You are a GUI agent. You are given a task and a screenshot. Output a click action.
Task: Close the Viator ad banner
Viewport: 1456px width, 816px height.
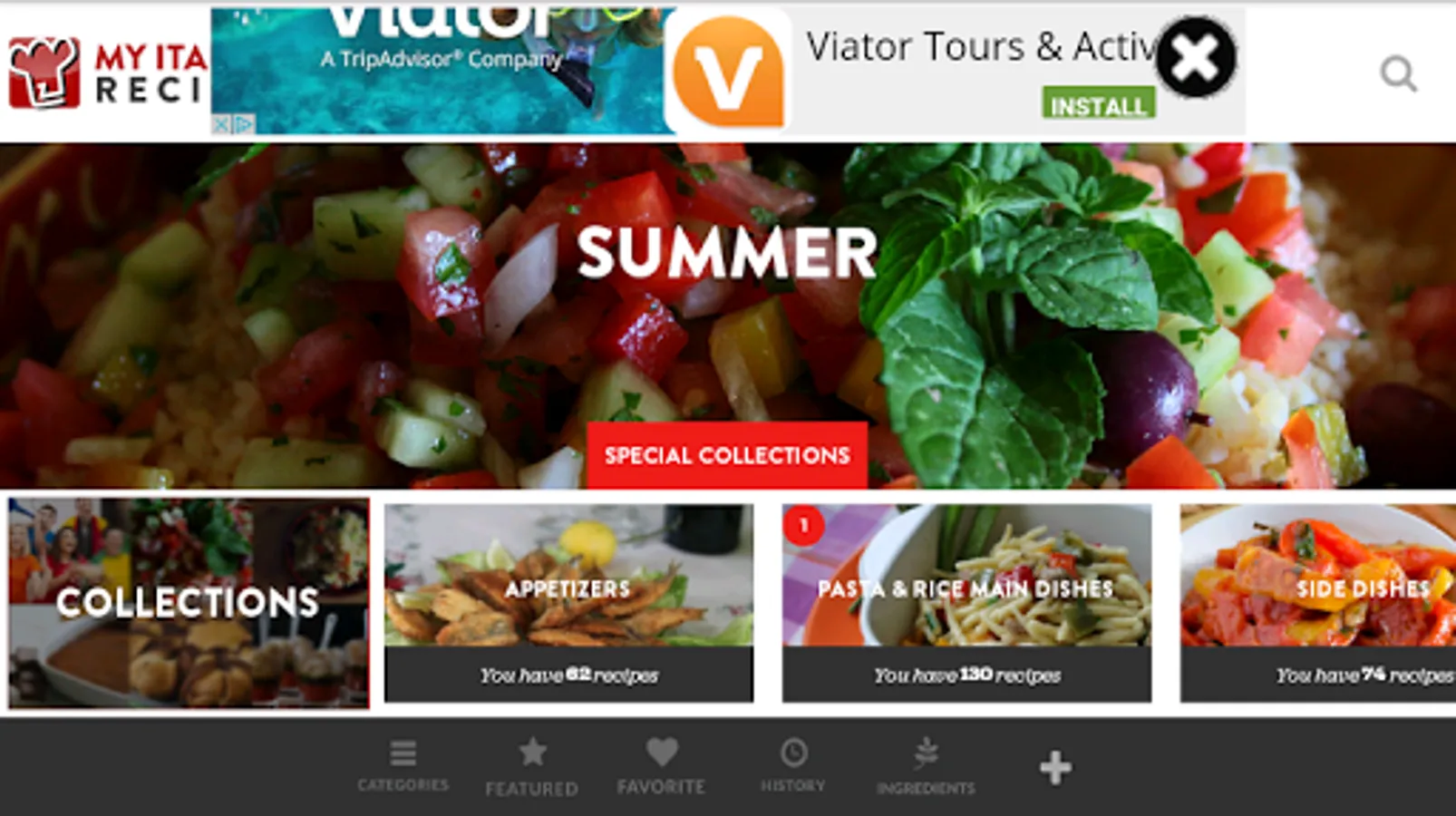1196,58
